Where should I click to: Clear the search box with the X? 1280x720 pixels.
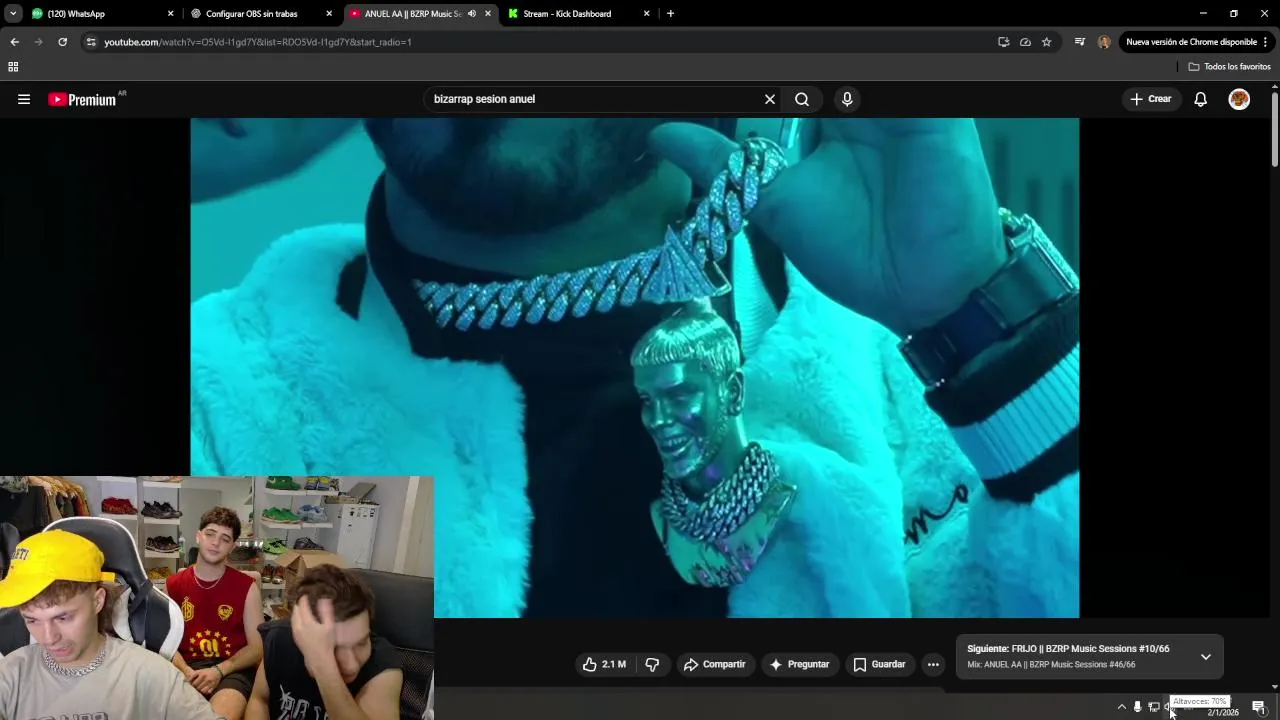(770, 99)
